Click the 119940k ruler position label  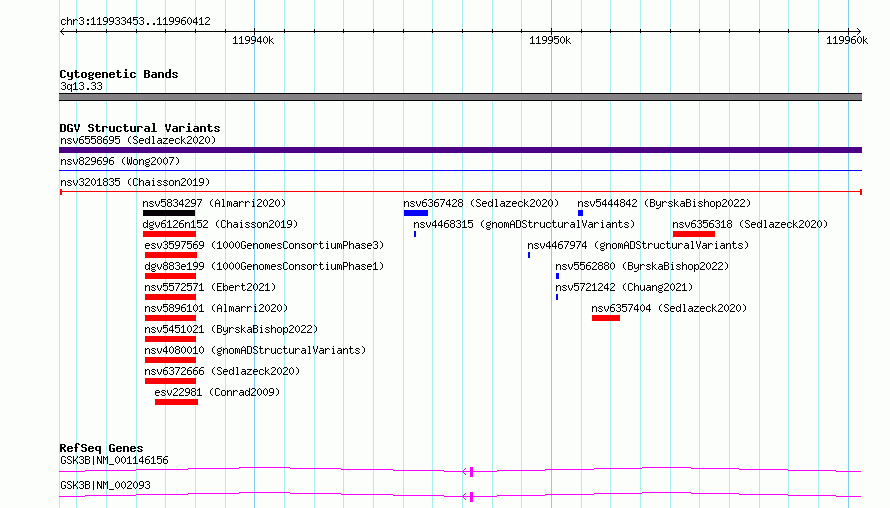coord(253,40)
